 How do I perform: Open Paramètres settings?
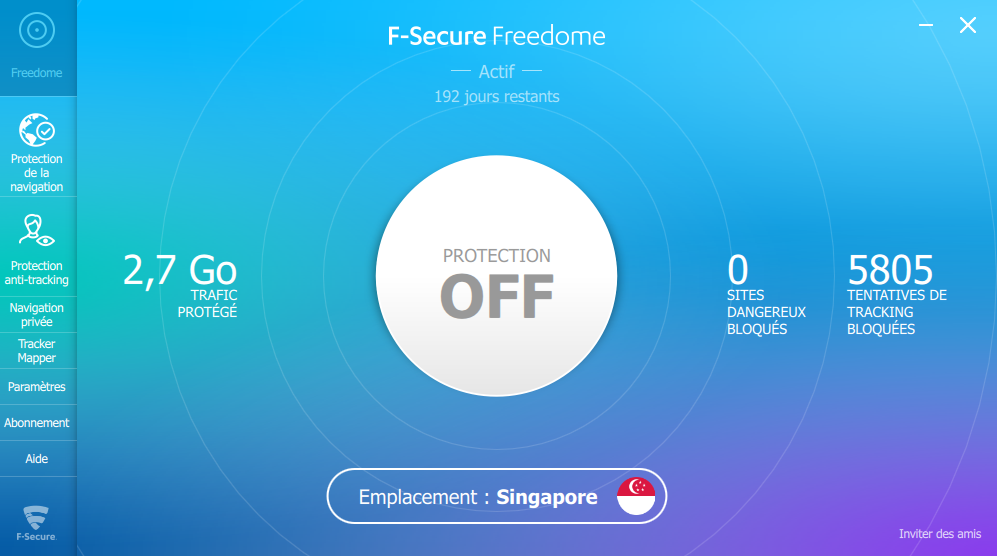[x=37, y=387]
